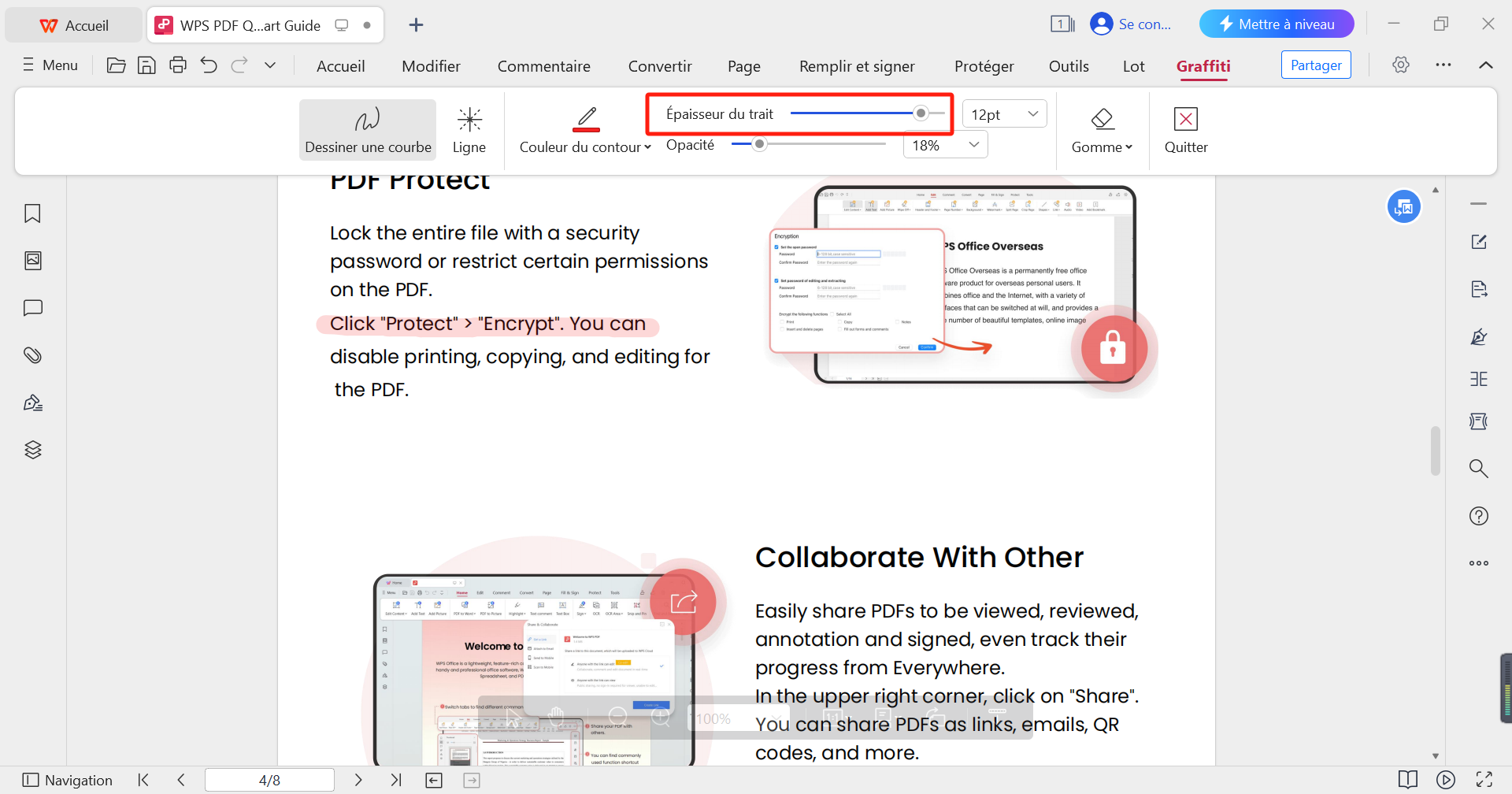
Task: Click the red-underlined pen outline color icon
Action: 586,119
